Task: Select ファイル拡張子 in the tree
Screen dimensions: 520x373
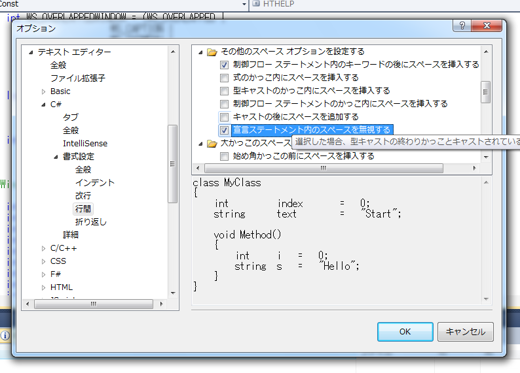Action: pos(78,78)
